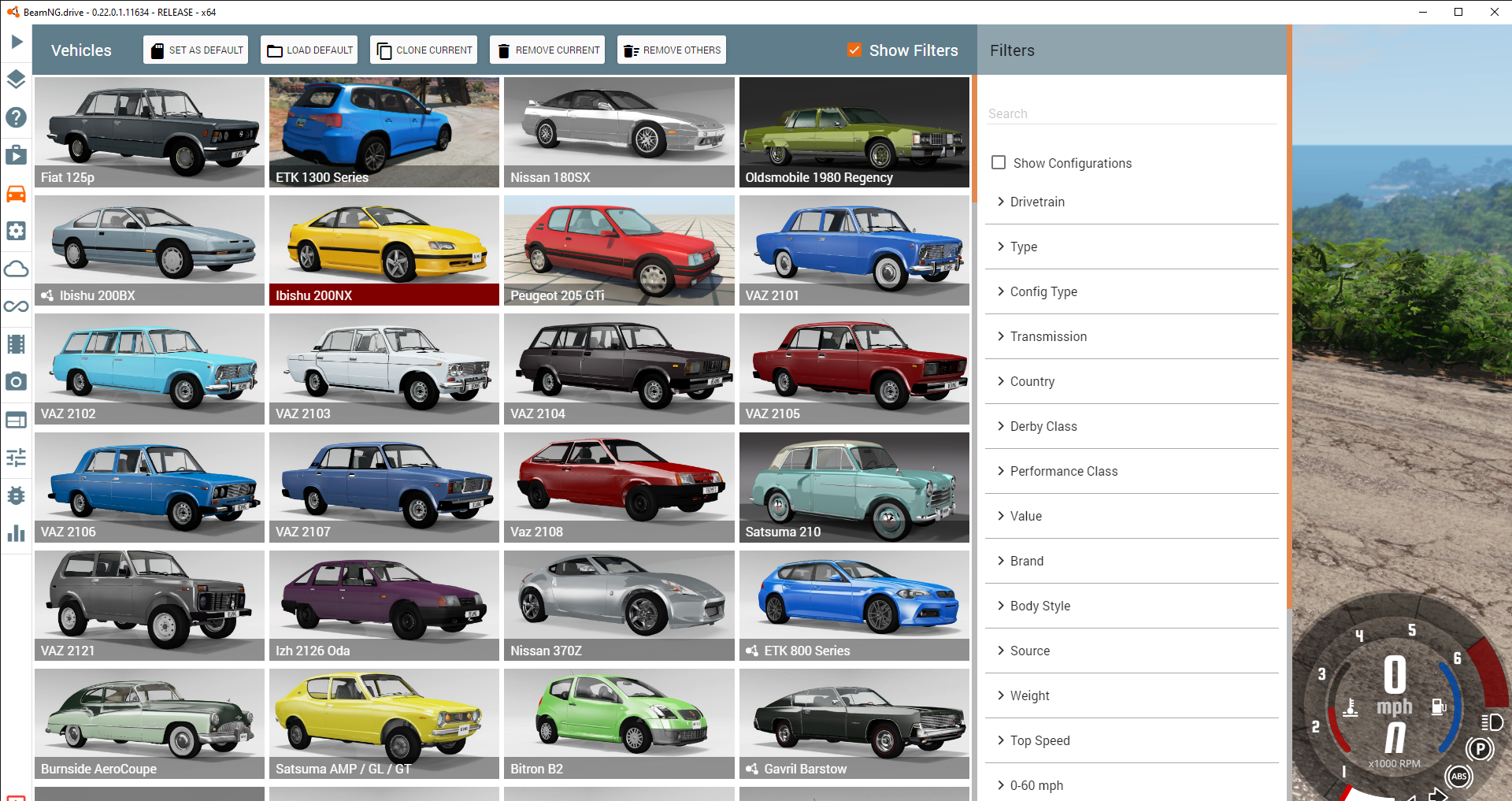Click the LOAD DEFAULT button
1512x801 pixels.
pyautogui.click(x=309, y=50)
